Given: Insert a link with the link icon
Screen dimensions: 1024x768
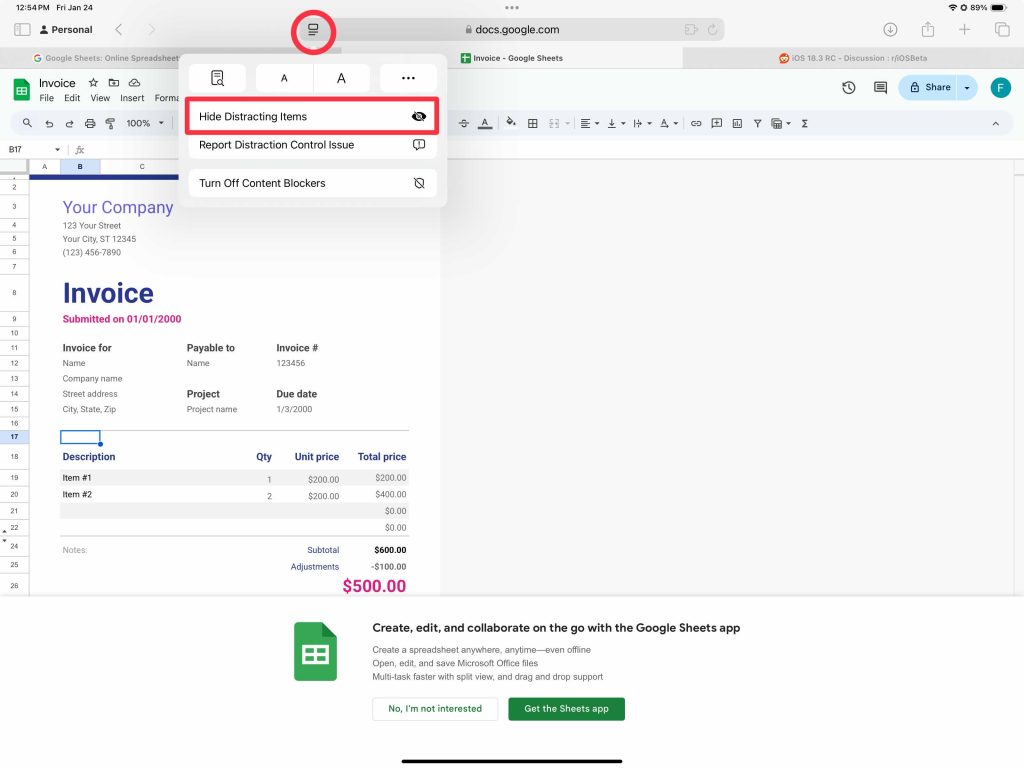Looking at the screenshot, I should pyautogui.click(x=697, y=123).
